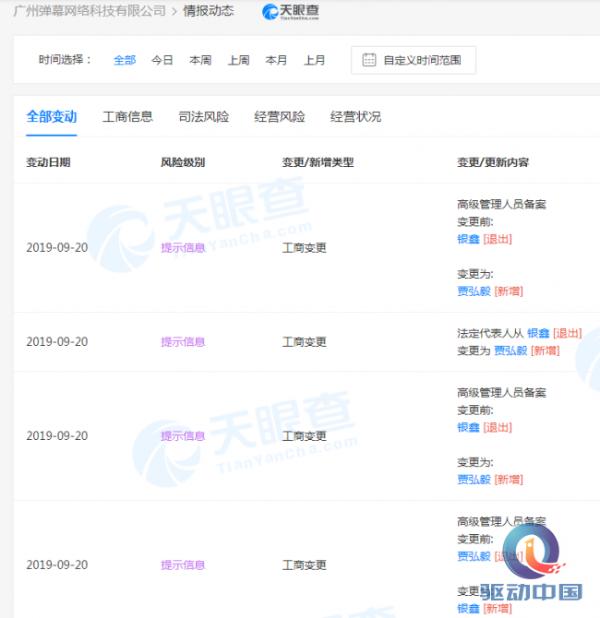600x618 pixels.
Task: Switch to the 经营风险 tab
Action: [280, 117]
